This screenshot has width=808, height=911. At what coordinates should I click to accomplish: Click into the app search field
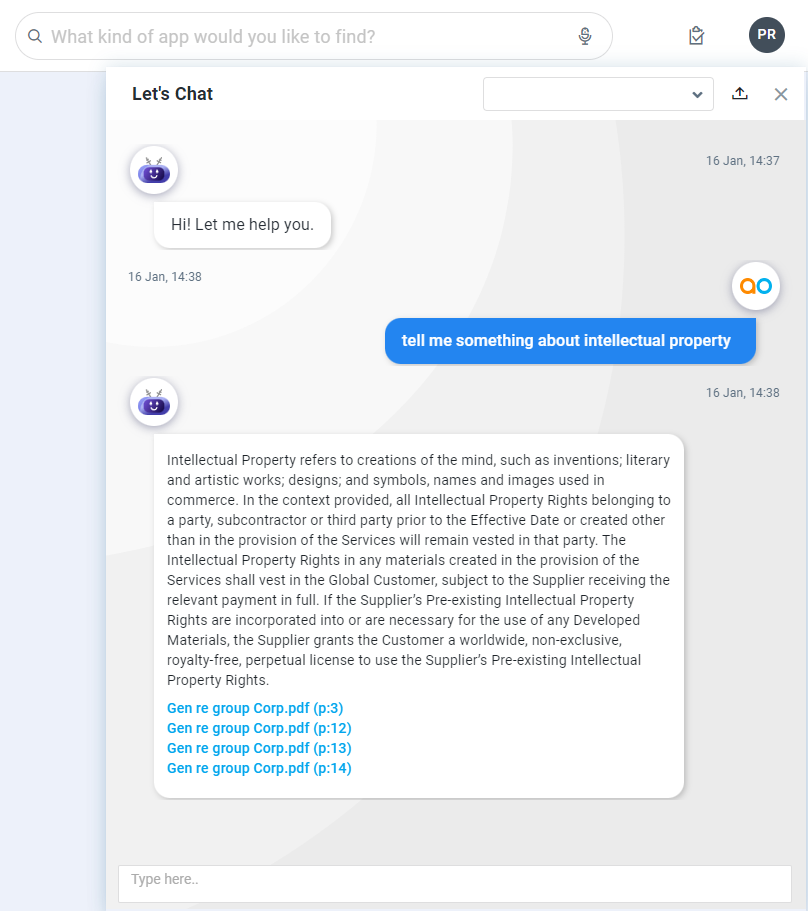[300, 37]
